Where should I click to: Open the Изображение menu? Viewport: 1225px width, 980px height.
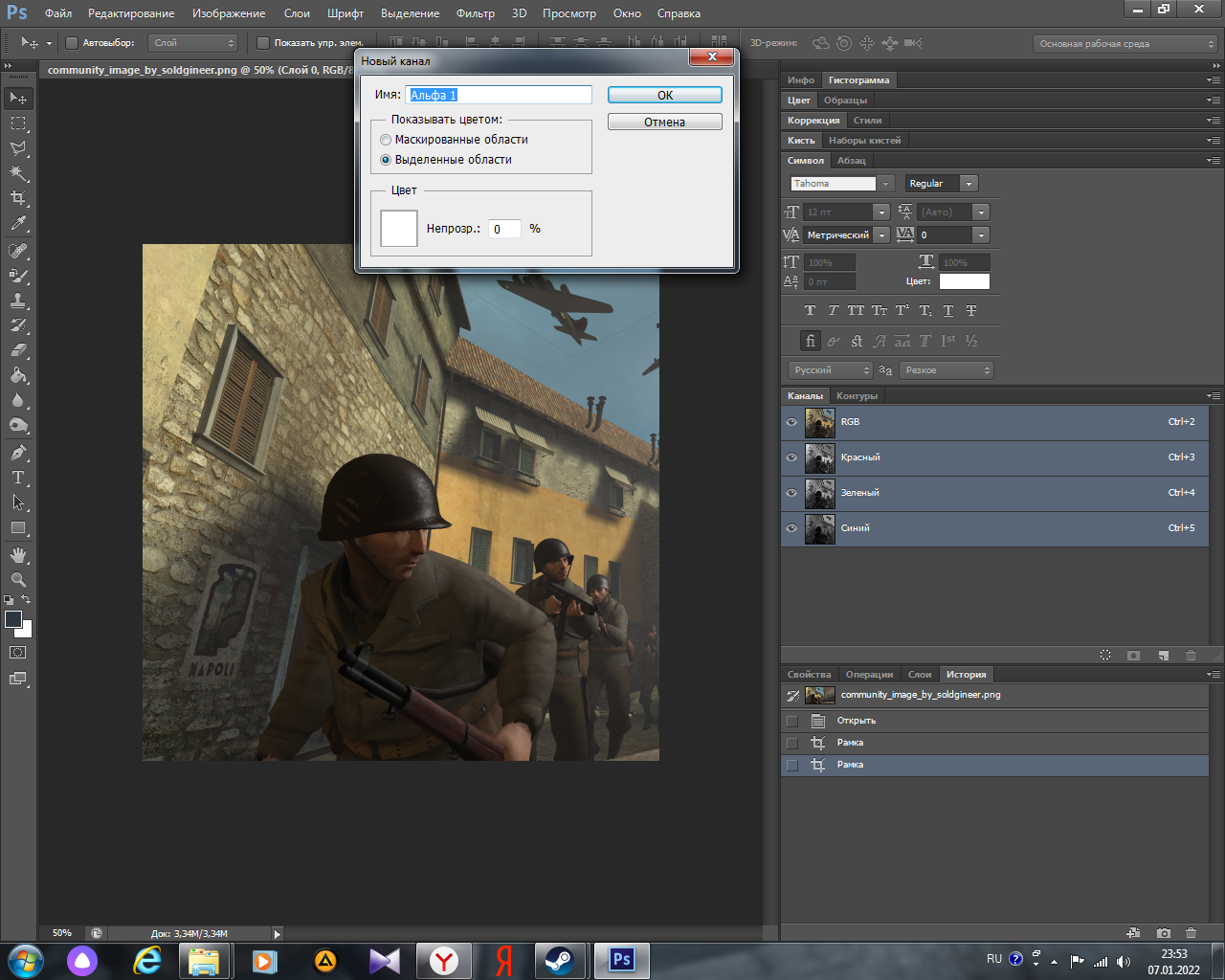pos(229,13)
